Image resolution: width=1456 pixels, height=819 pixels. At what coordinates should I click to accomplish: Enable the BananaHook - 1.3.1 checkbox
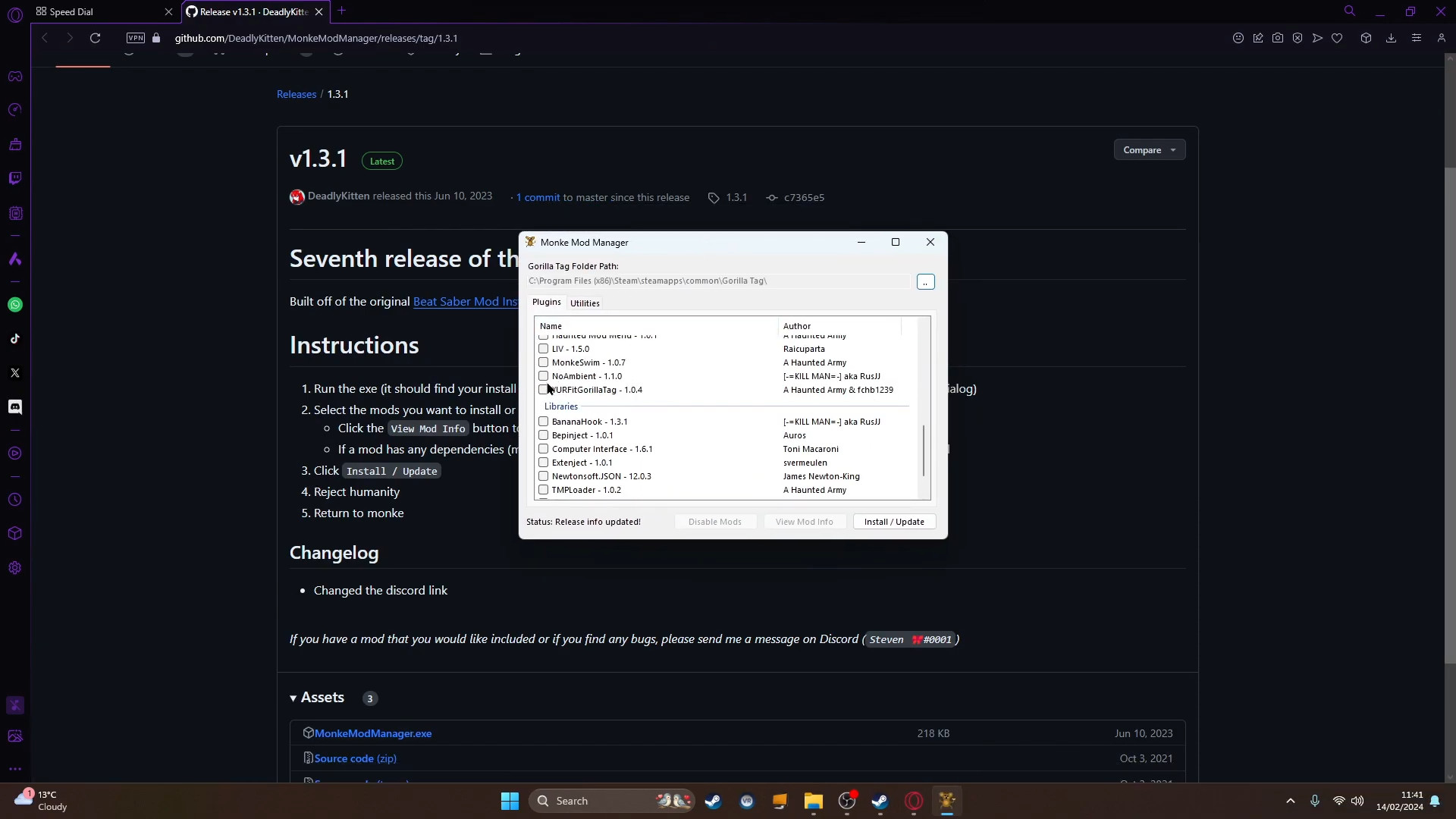(543, 422)
